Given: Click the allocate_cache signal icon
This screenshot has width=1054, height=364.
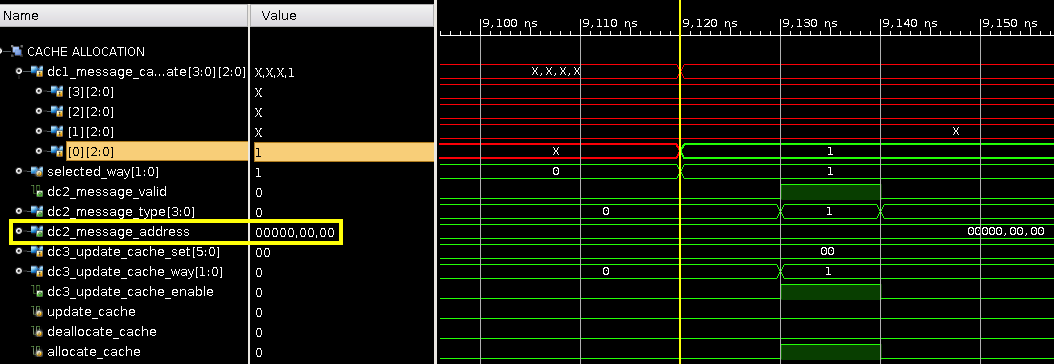Looking at the screenshot, I should (x=37, y=352).
